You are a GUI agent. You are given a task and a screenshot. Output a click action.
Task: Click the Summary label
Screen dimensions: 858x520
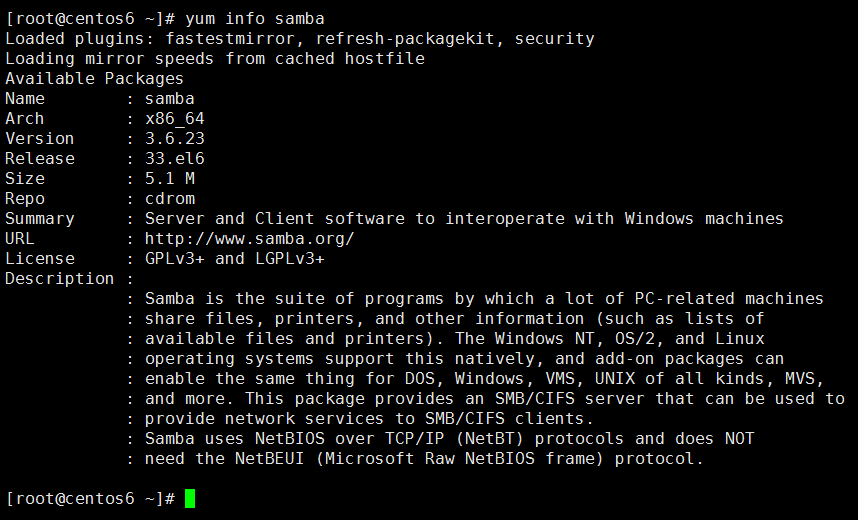(x=40, y=218)
